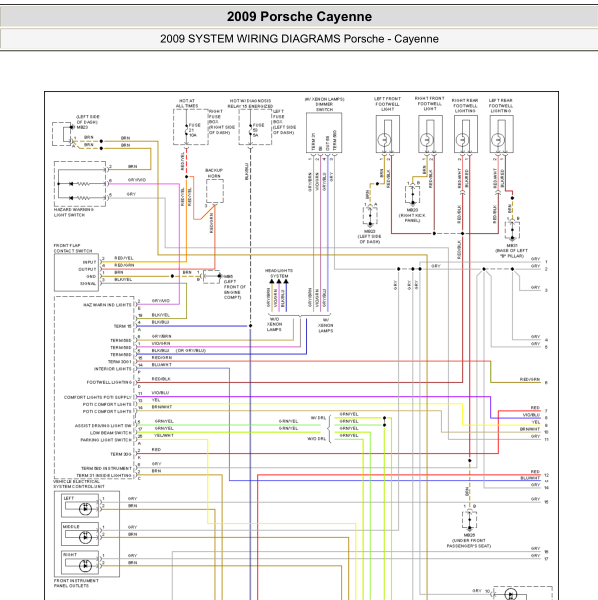This screenshot has width=598, height=600.
Task: Click the "W/O XENON LAMPS" label
Action: pyautogui.click(x=275, y=324)
